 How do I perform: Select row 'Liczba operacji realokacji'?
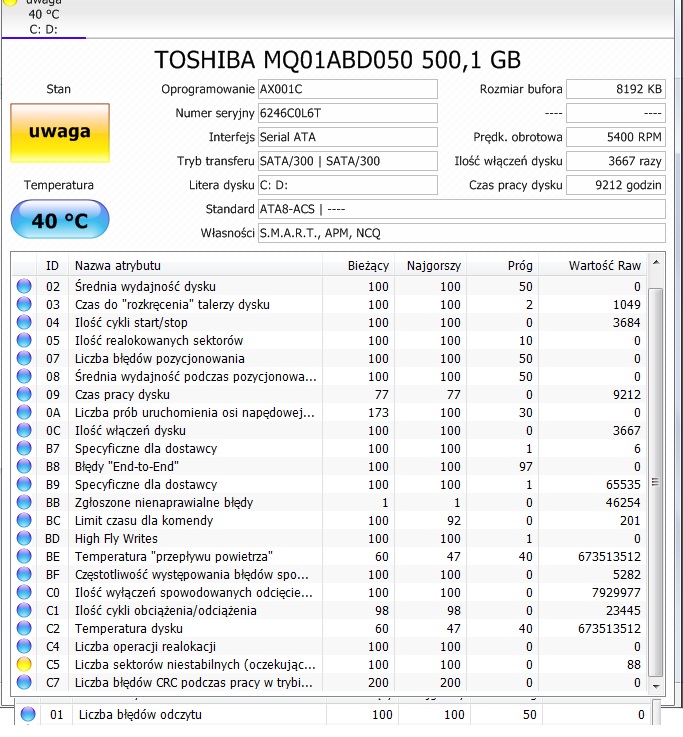click(x=329, y=646)
